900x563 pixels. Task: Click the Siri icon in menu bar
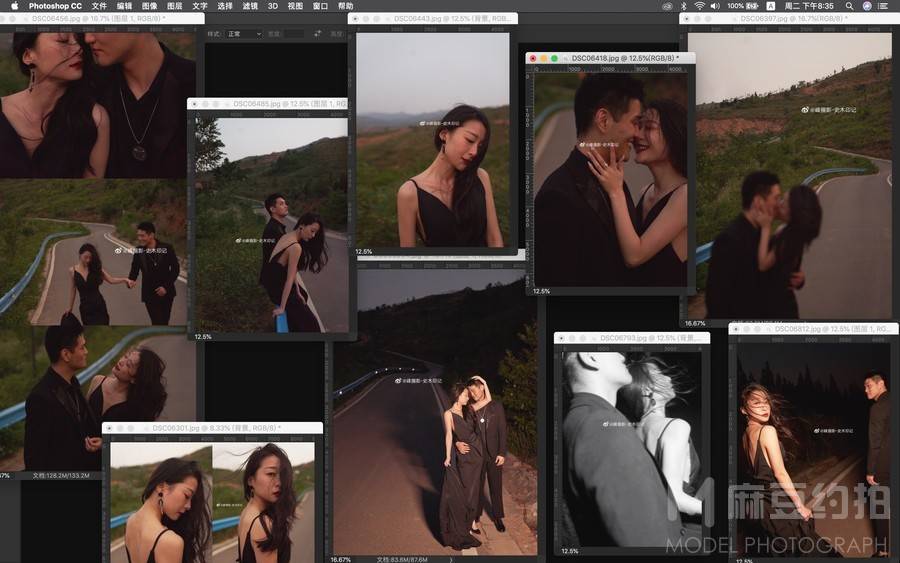click(x=867, y=6)
